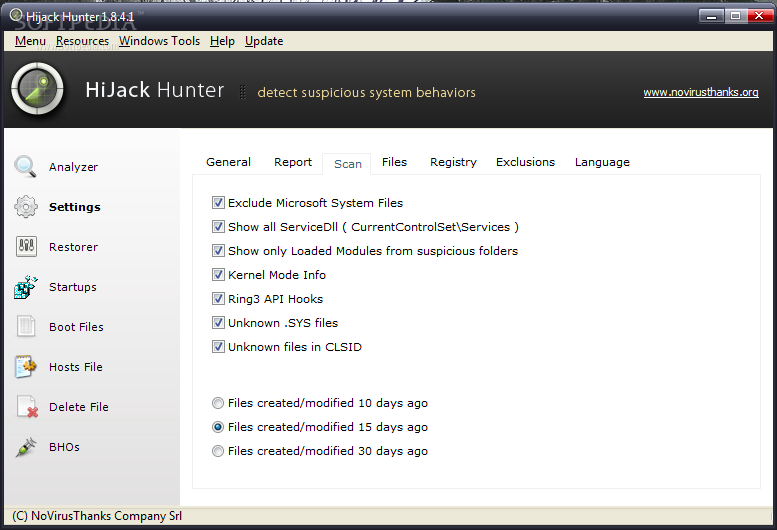The width and height of the screenshot is (777, 530).
Task: Click the HiJack Hunter header title
Action: [155, 90]
